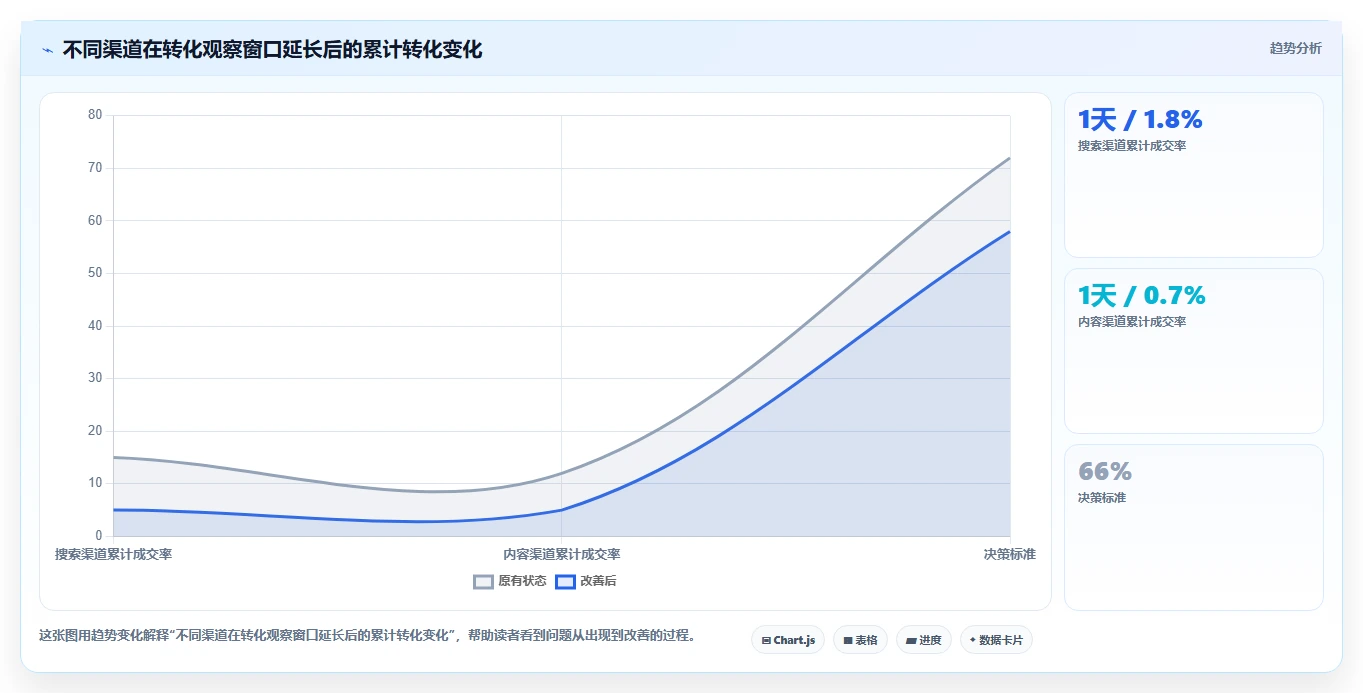Click the chart title 不同渠道在转化观察窗口延长后的累计转化变化
1363x693 pixels.
point(272,50)
